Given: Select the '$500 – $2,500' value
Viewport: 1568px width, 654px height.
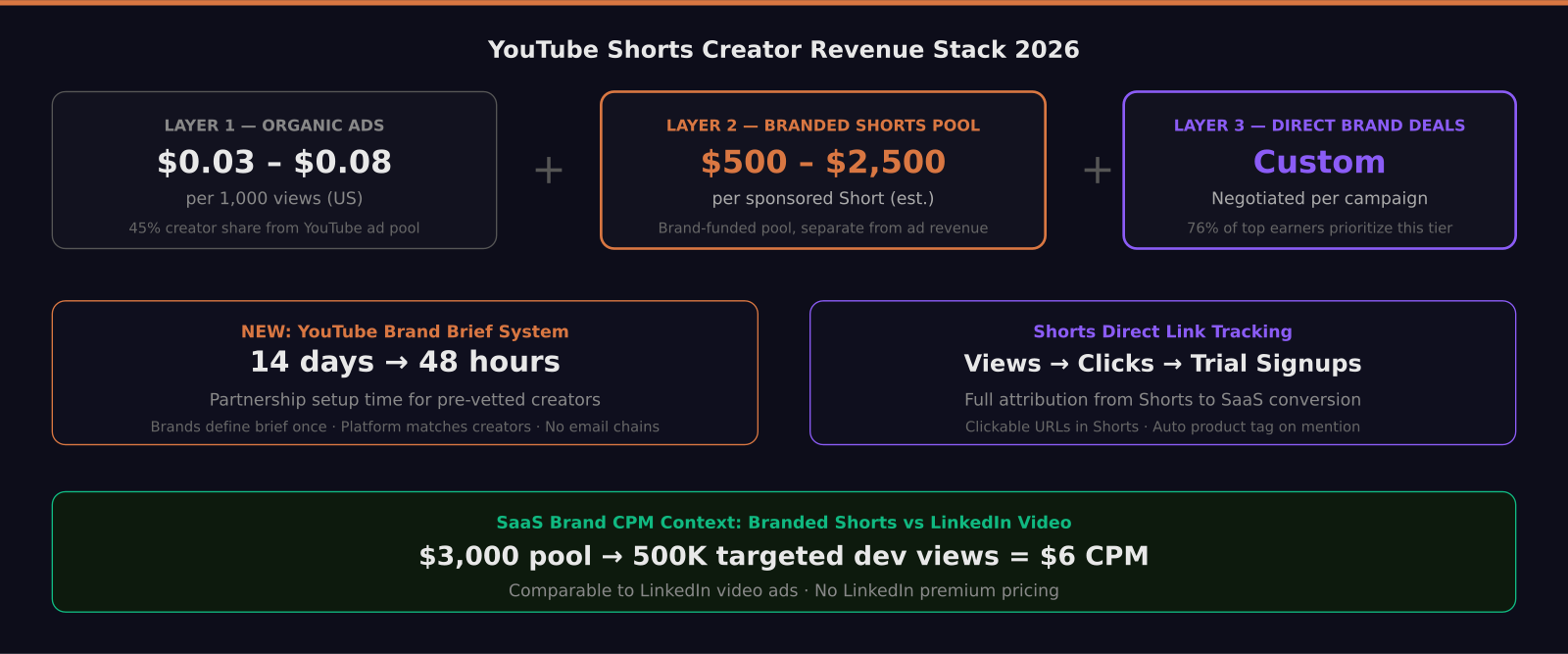Looking at the screenshot, I should tap(823, 162).
